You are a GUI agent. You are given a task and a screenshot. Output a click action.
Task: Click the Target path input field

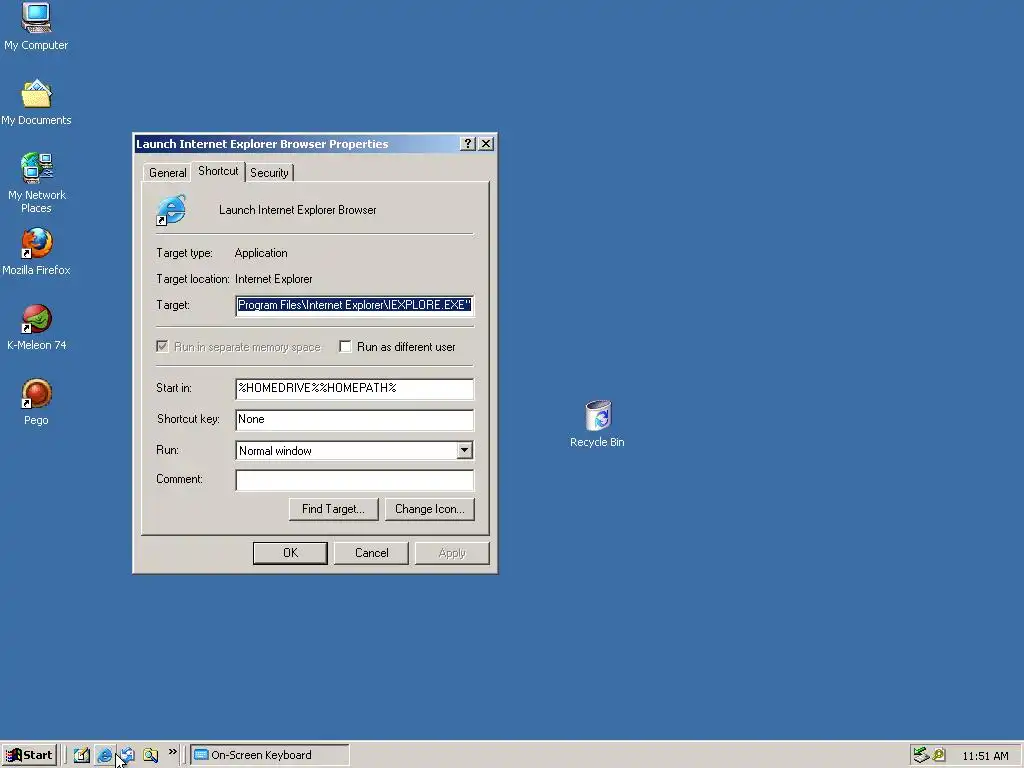tap(355, 305)
